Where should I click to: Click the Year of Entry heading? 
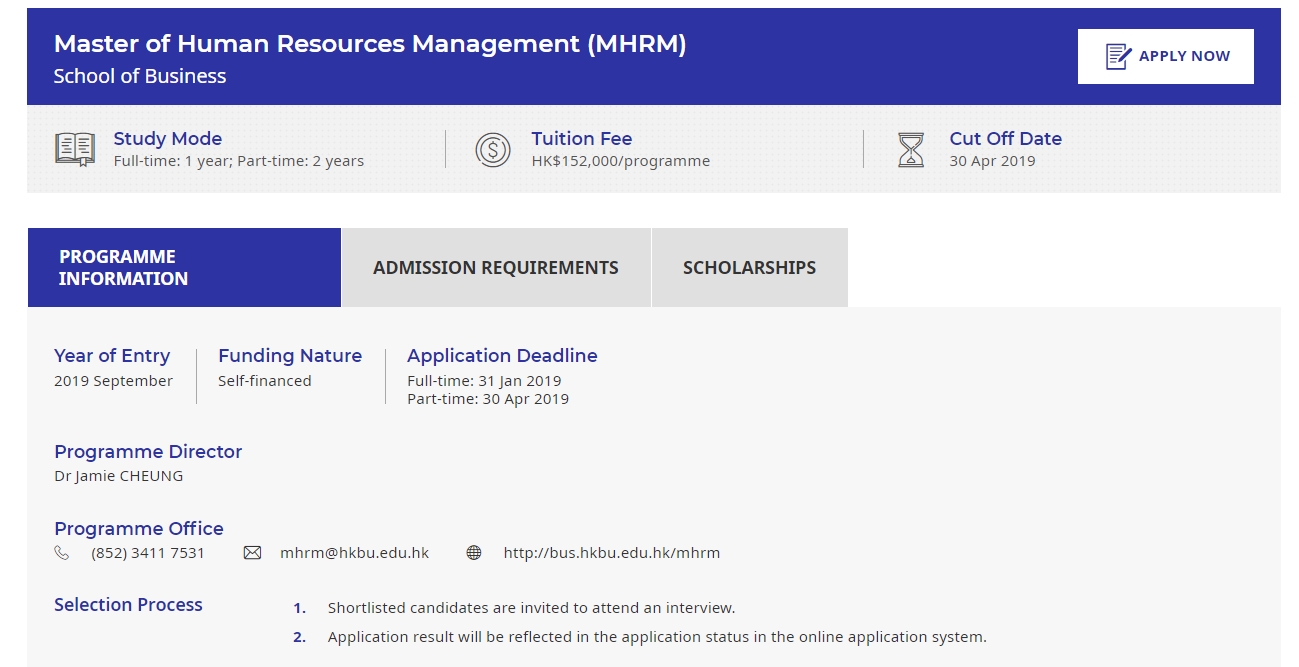(x=112, y=356)
